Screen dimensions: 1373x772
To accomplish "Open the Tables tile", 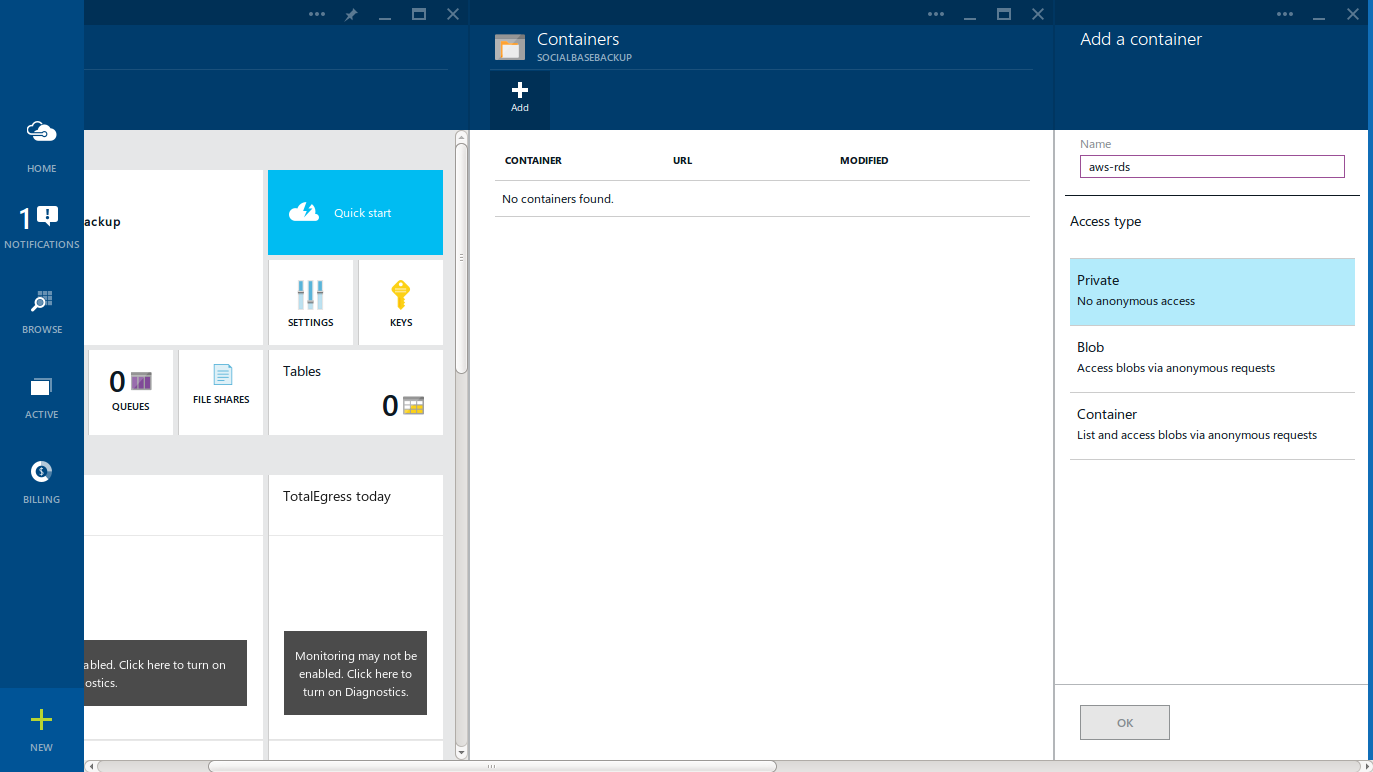I will coord(355,392).
